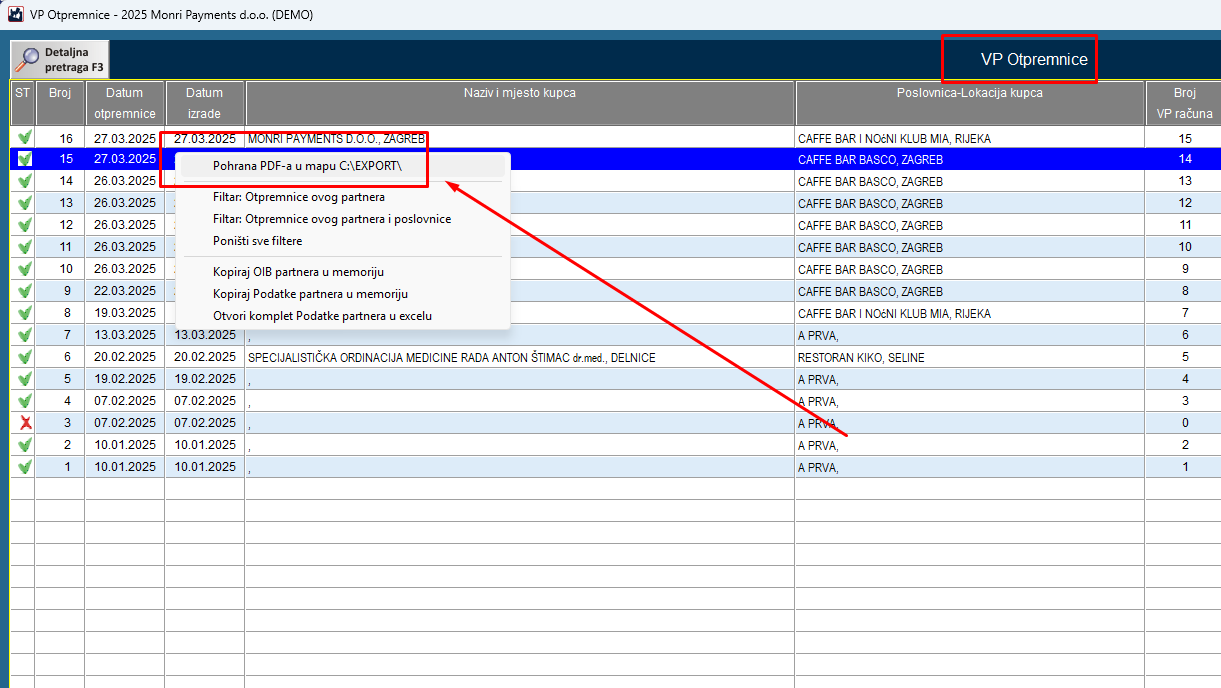Select SPECIJALISTIČKA ORDINACIJA MEDICINE RADA ANTON ŠTIMAC cell
This screenshot has height=688, width=1221.
click(520, 357)
